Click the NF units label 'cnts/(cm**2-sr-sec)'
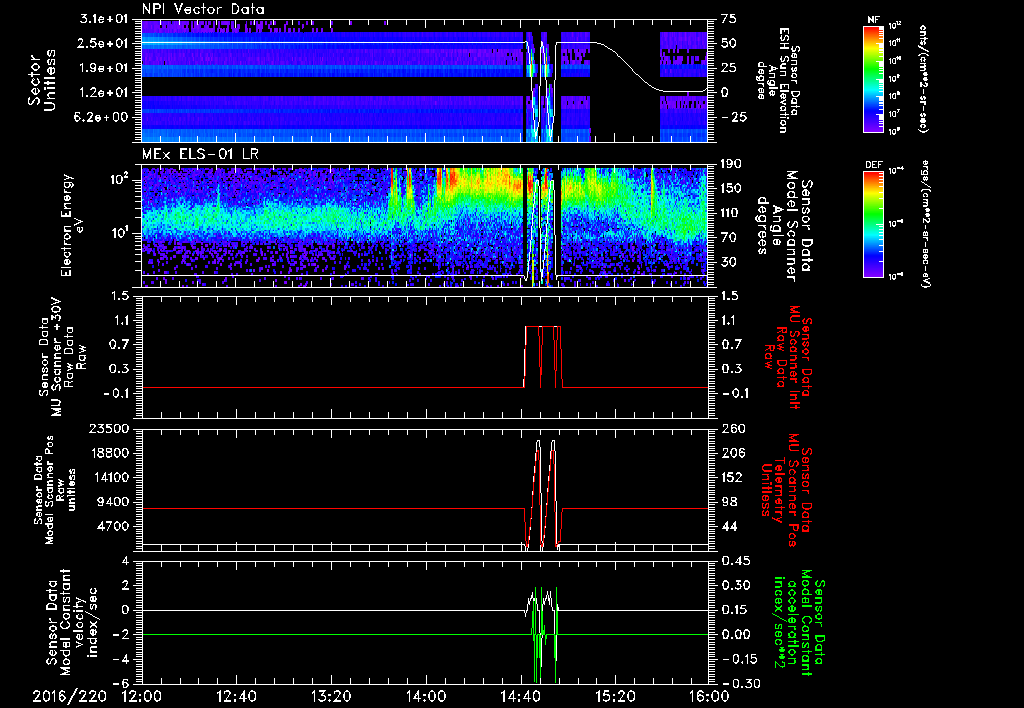The height and width of the screenshot is (708, 1024). coord(923,78)
